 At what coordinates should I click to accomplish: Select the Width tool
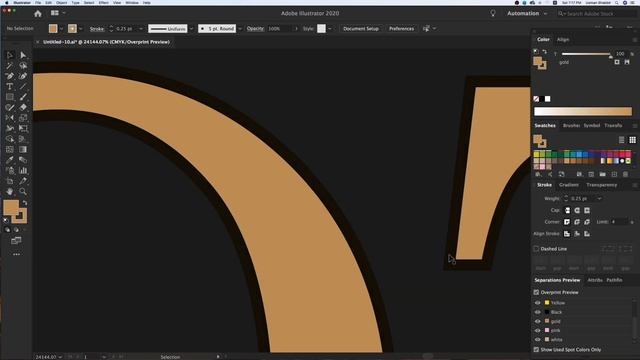[10, 129]
